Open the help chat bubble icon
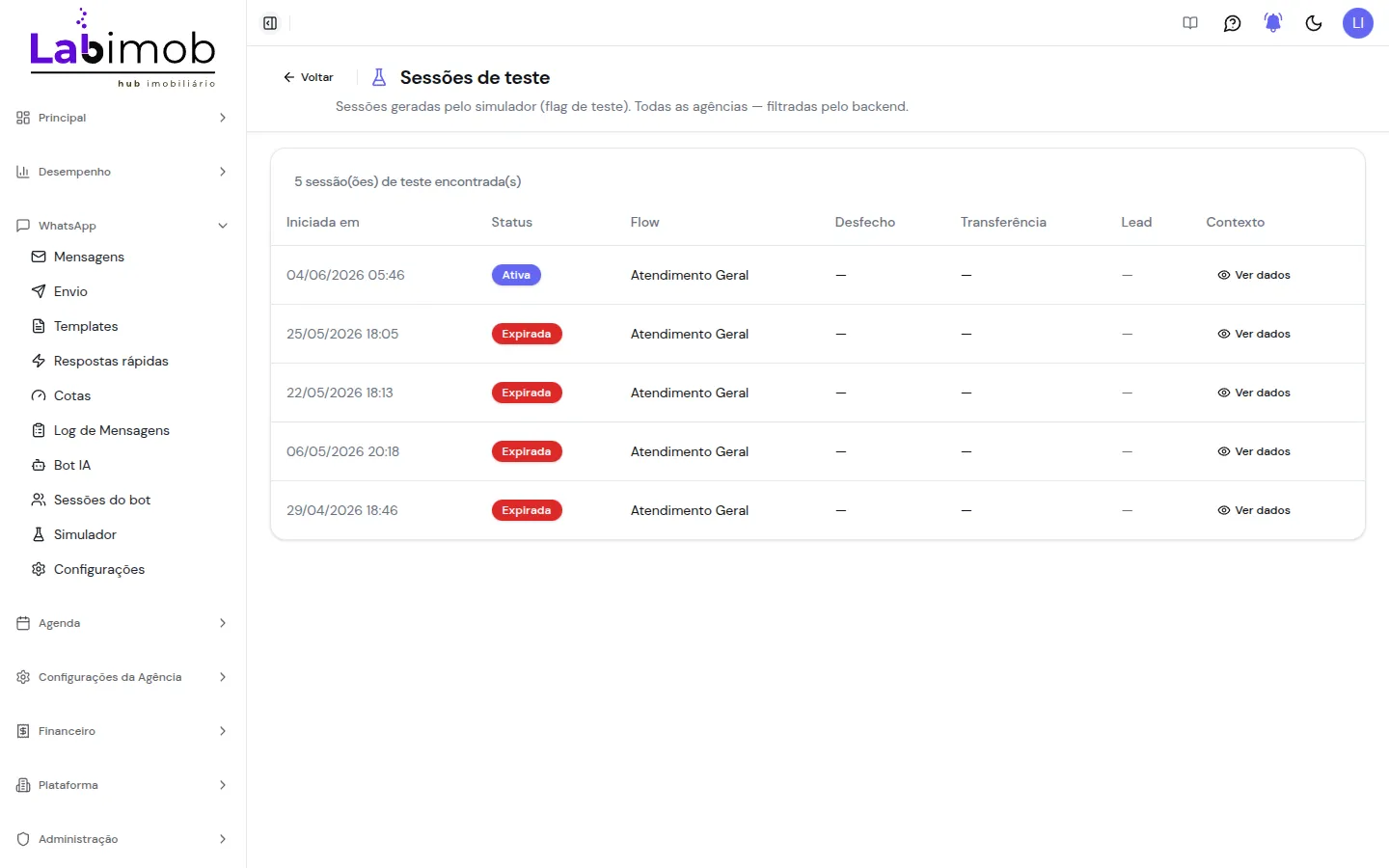This screenshot has width=1389, height=868. coord(1232,23)
